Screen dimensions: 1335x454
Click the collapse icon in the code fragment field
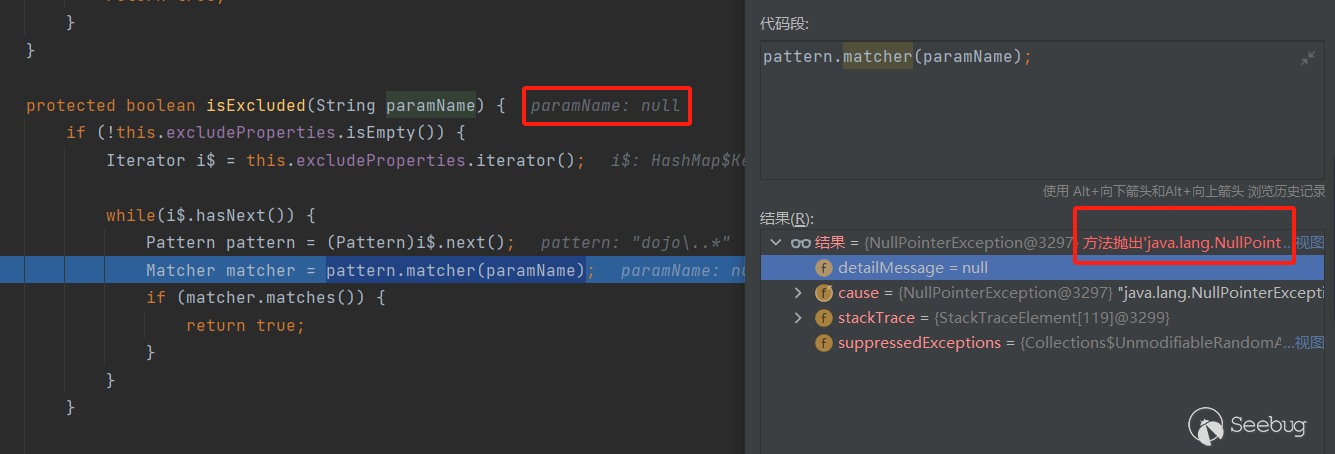point(1307,59)
